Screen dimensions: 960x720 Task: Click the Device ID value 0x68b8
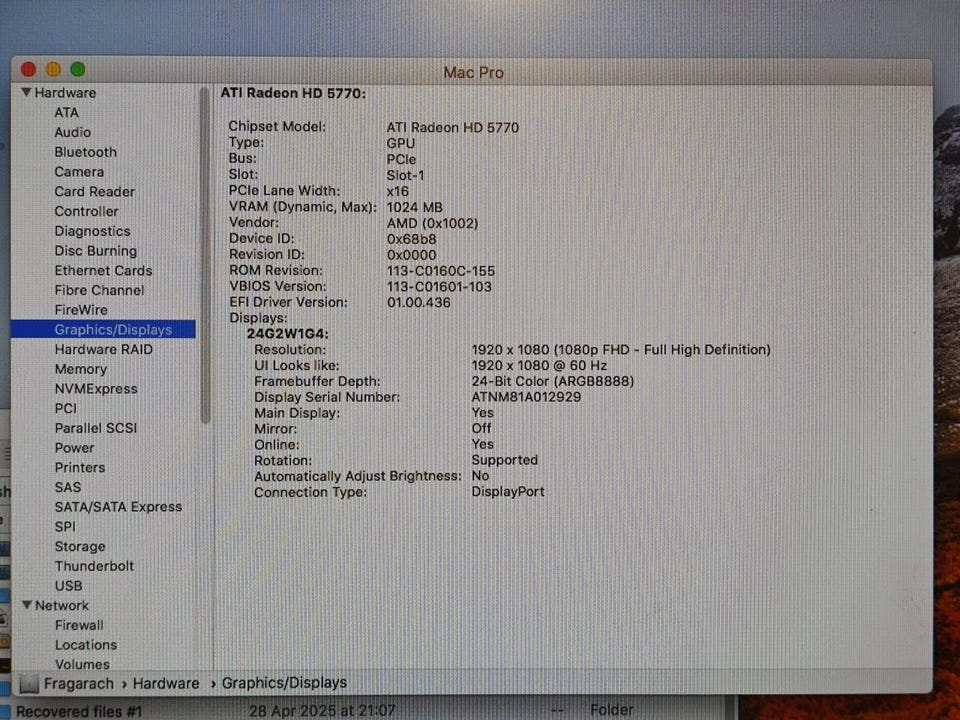click(411, 239)
